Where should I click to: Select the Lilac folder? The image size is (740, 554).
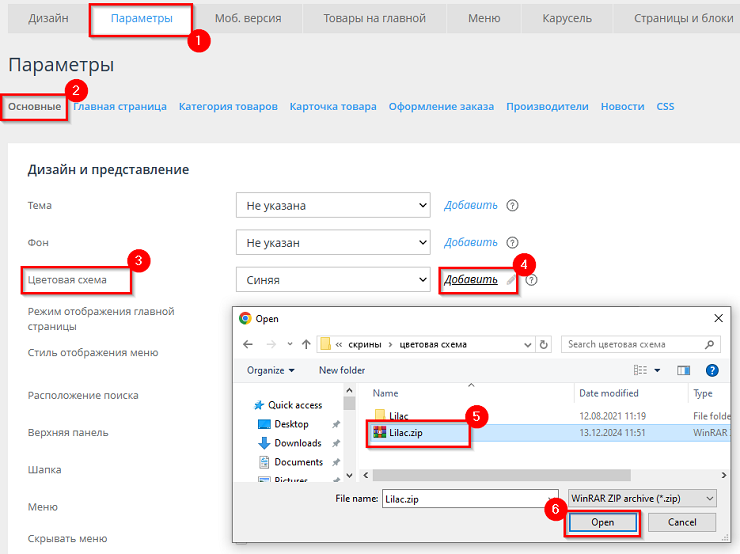coord(397,415)
